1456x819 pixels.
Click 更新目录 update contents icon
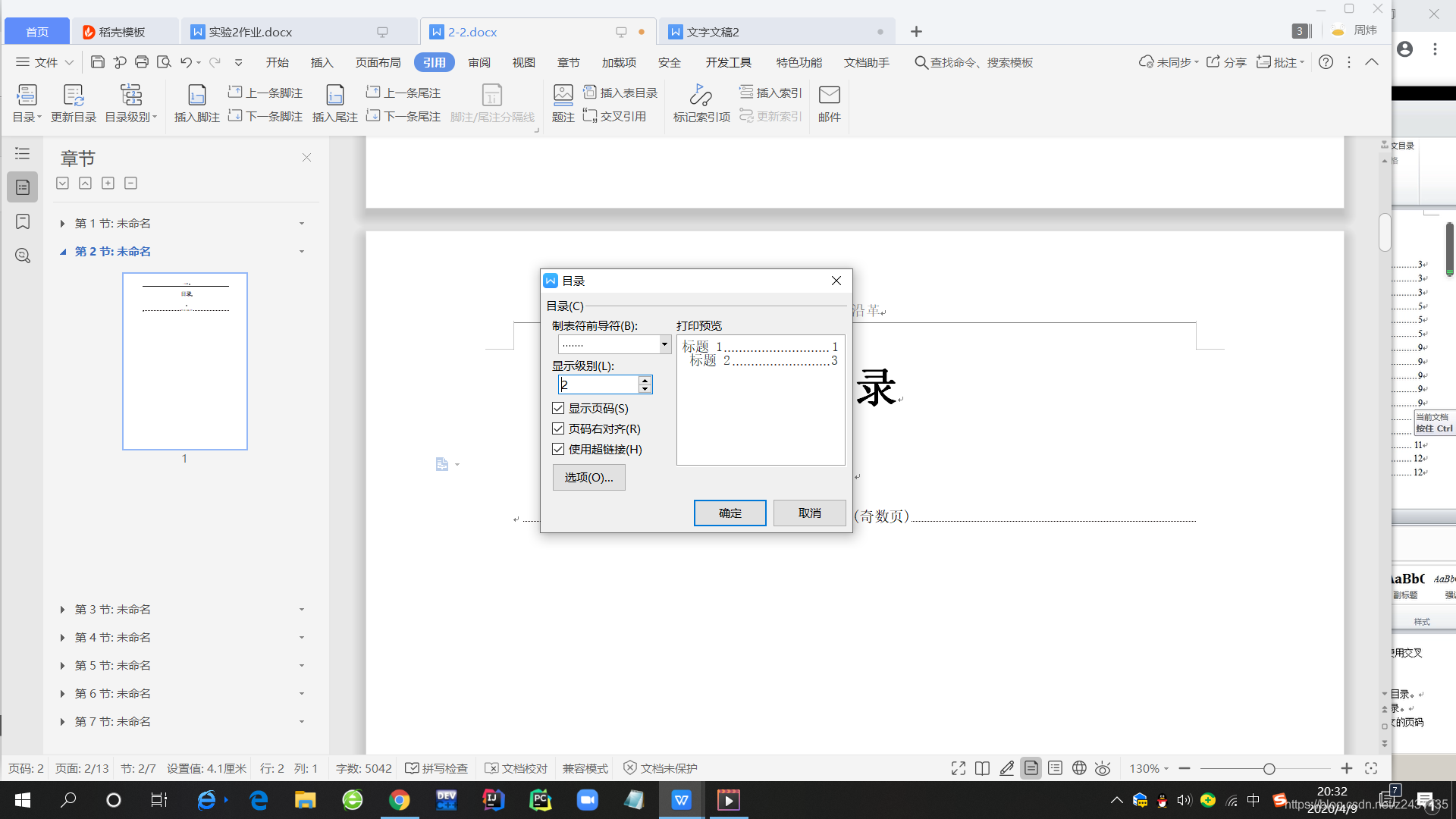[x=74, y=104]
